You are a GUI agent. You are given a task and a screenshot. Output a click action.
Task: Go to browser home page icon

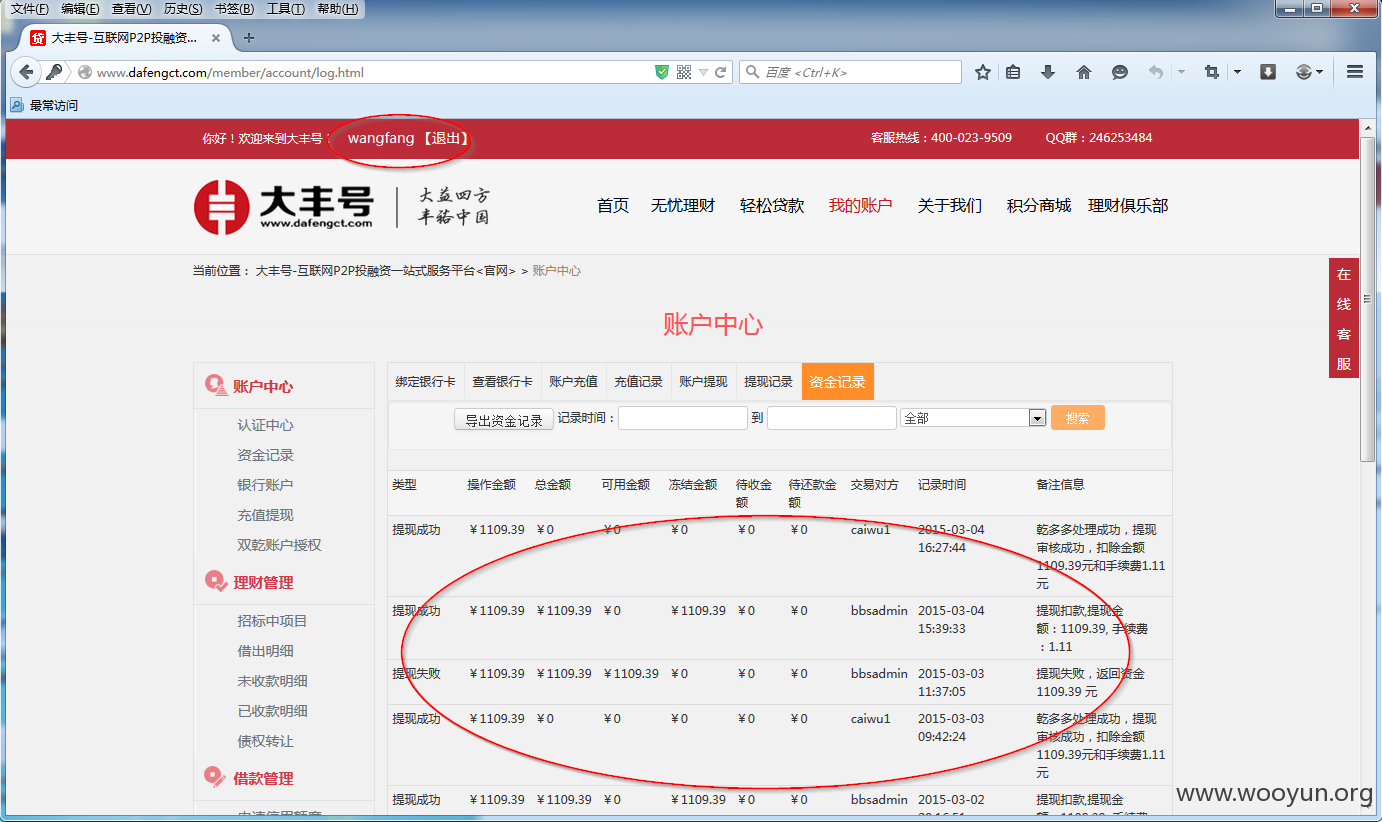[x=1084, y=72]
